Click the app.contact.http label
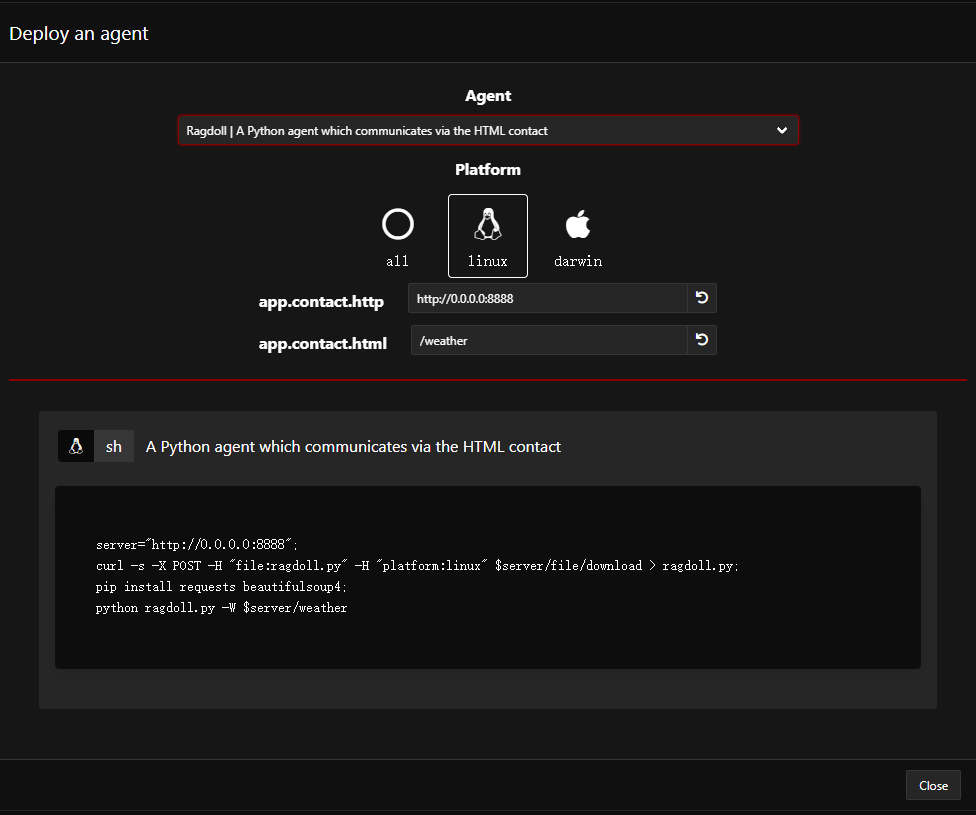The image size is (976, 815). pos(321,302)
